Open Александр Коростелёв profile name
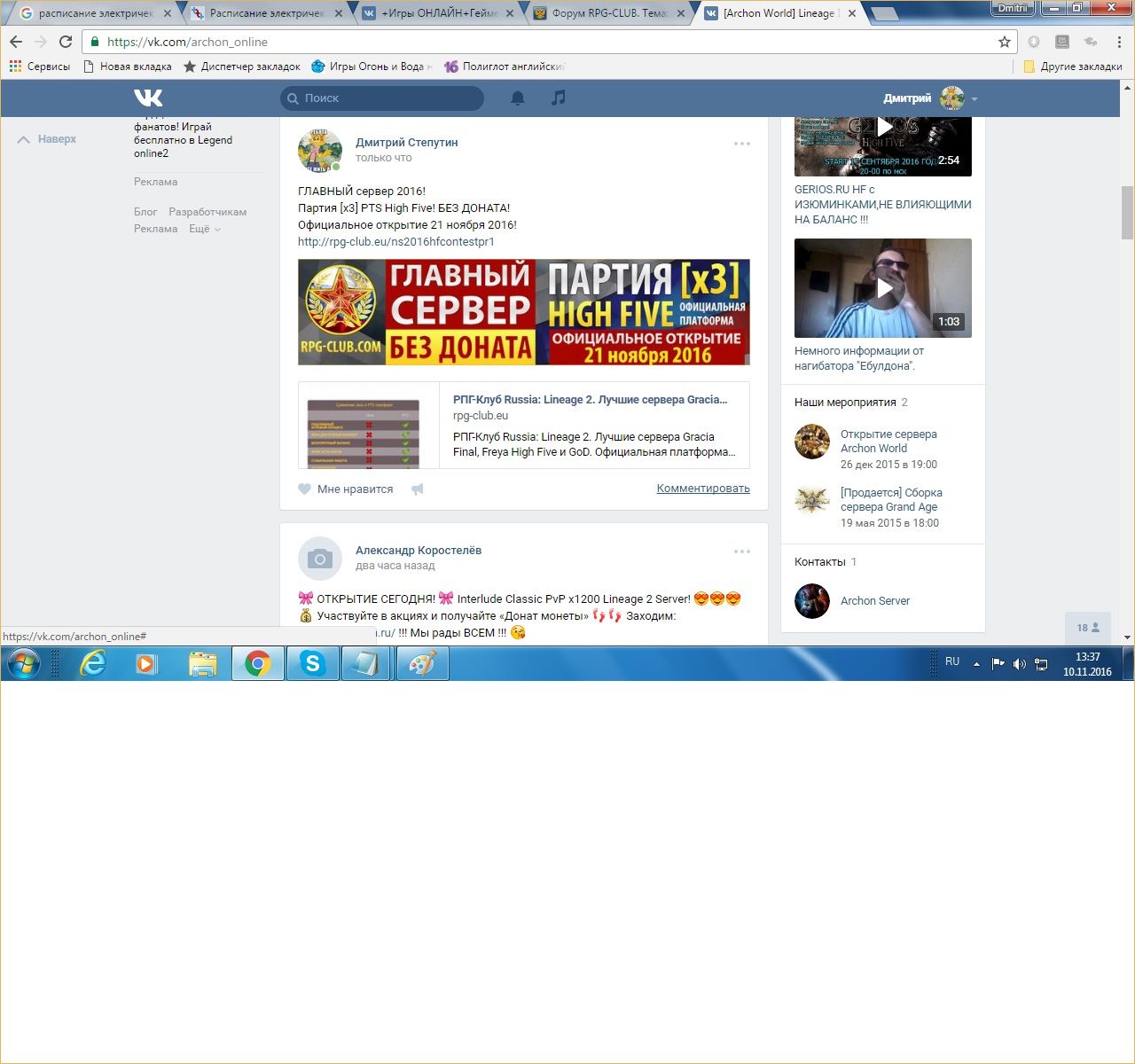Image resolution: width=1135 pixels, height=1064 pixels. coord(419,550)
